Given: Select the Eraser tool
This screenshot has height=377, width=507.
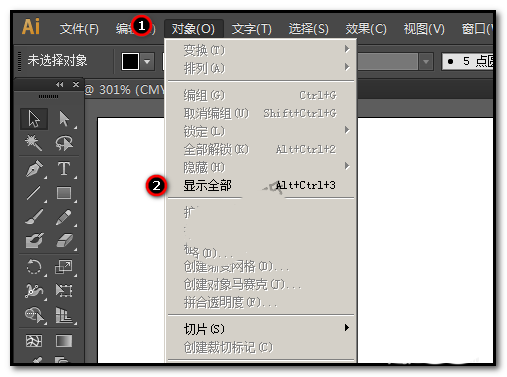Looking at the screenshot, I should [64, 241].
